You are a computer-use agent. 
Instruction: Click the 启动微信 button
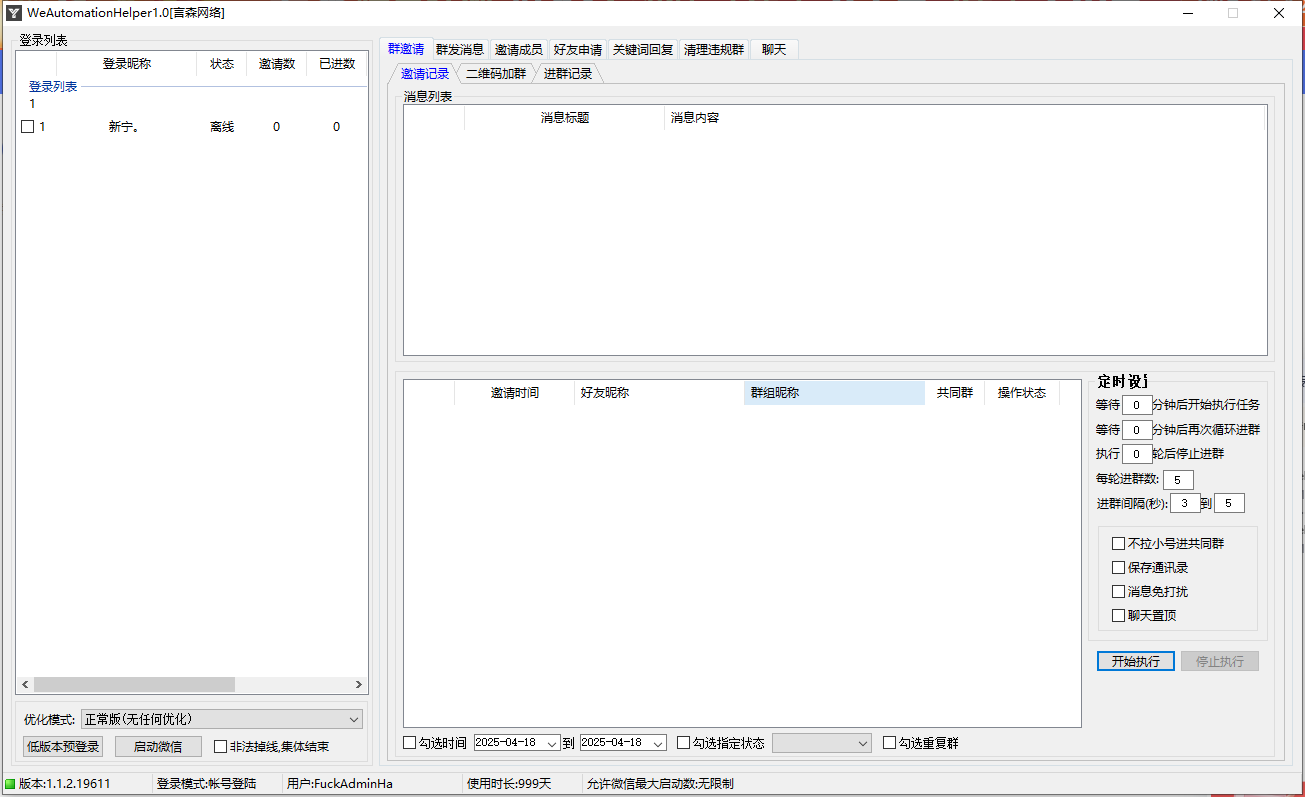pos(158,746)
